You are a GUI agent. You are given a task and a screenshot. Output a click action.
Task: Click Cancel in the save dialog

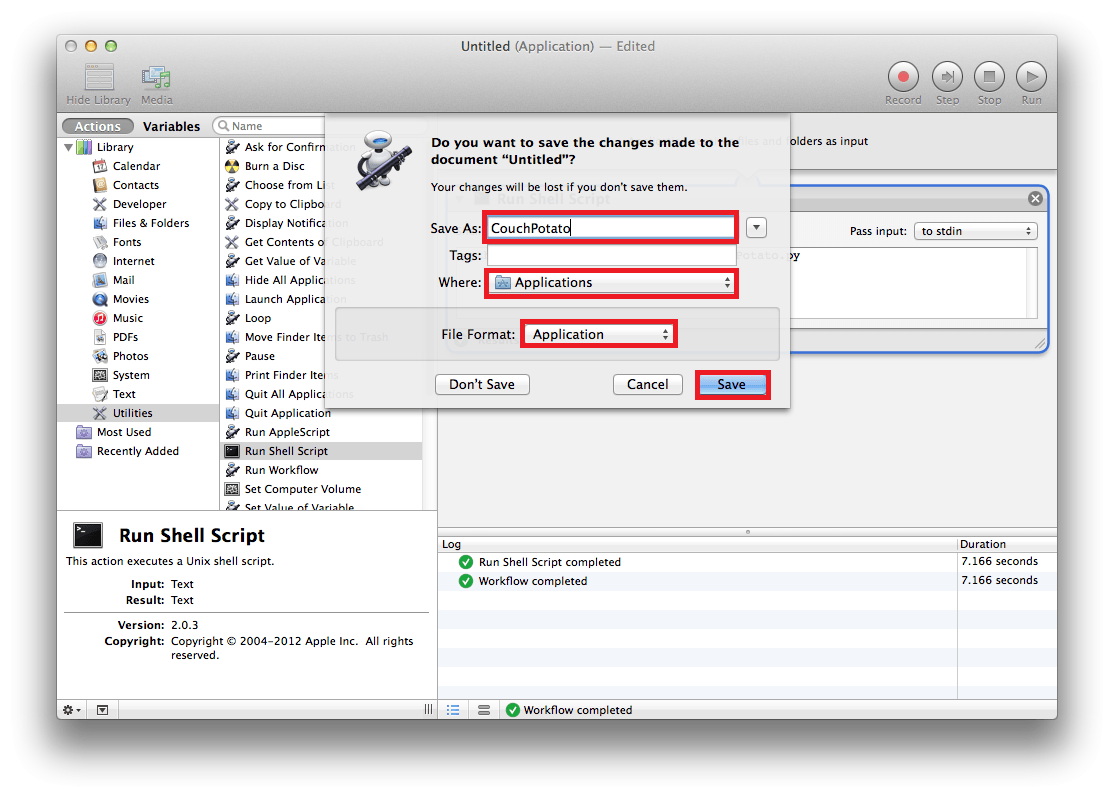pos(647,384)
